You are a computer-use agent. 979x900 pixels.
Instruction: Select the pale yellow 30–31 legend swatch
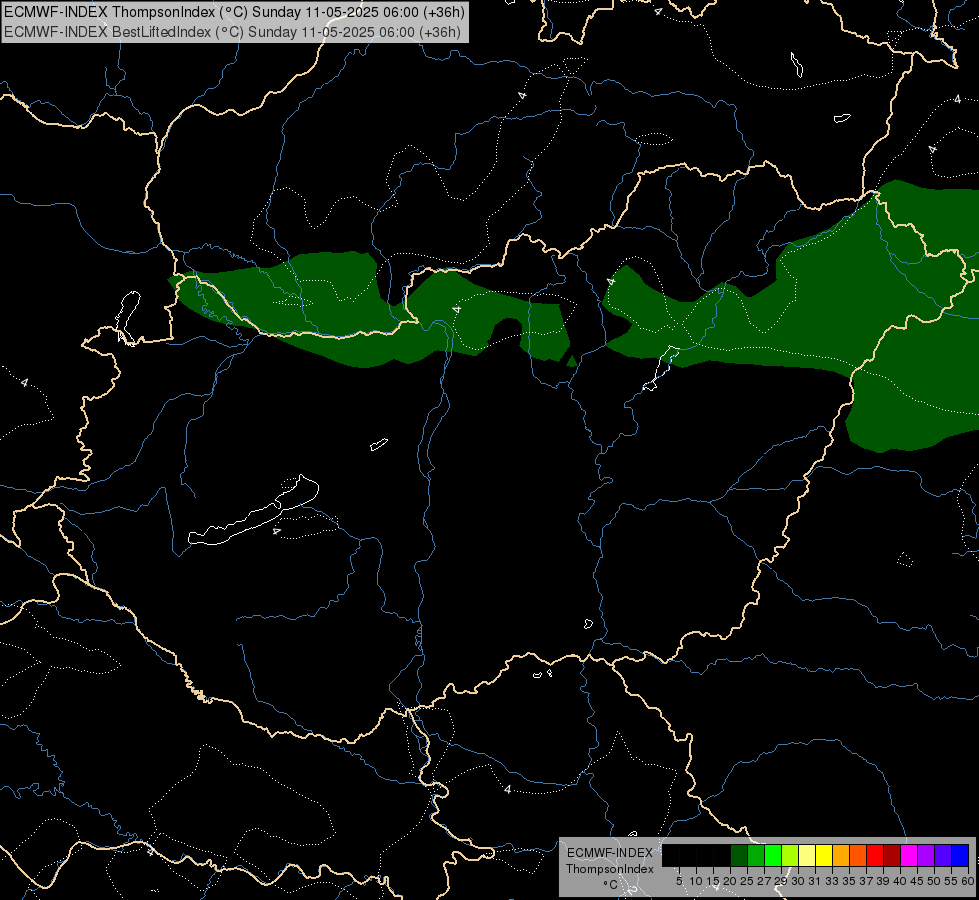[x=807, y=855]
